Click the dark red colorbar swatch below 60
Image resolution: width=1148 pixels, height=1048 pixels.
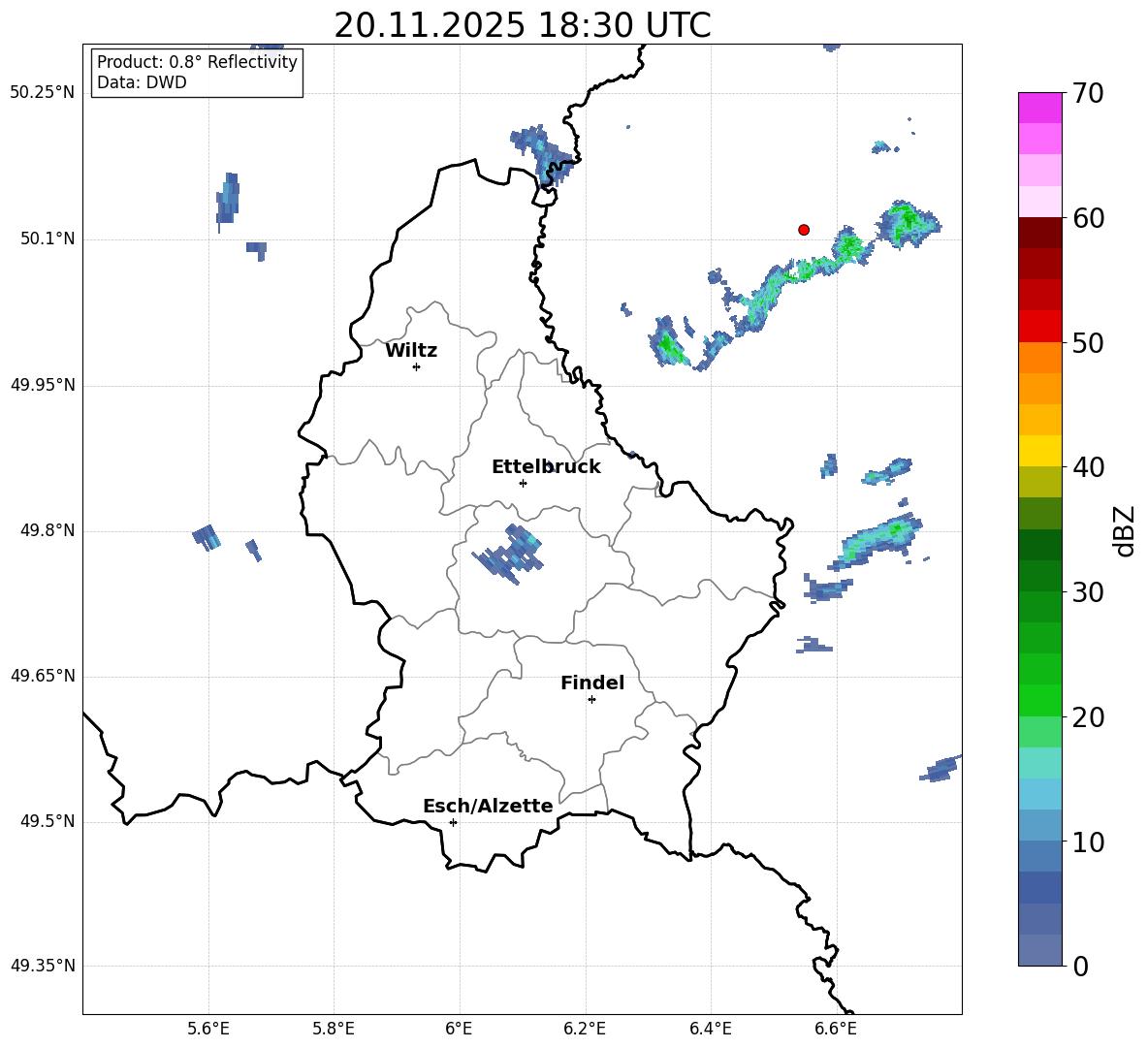pyautogui.click(x=1039, y=233)
